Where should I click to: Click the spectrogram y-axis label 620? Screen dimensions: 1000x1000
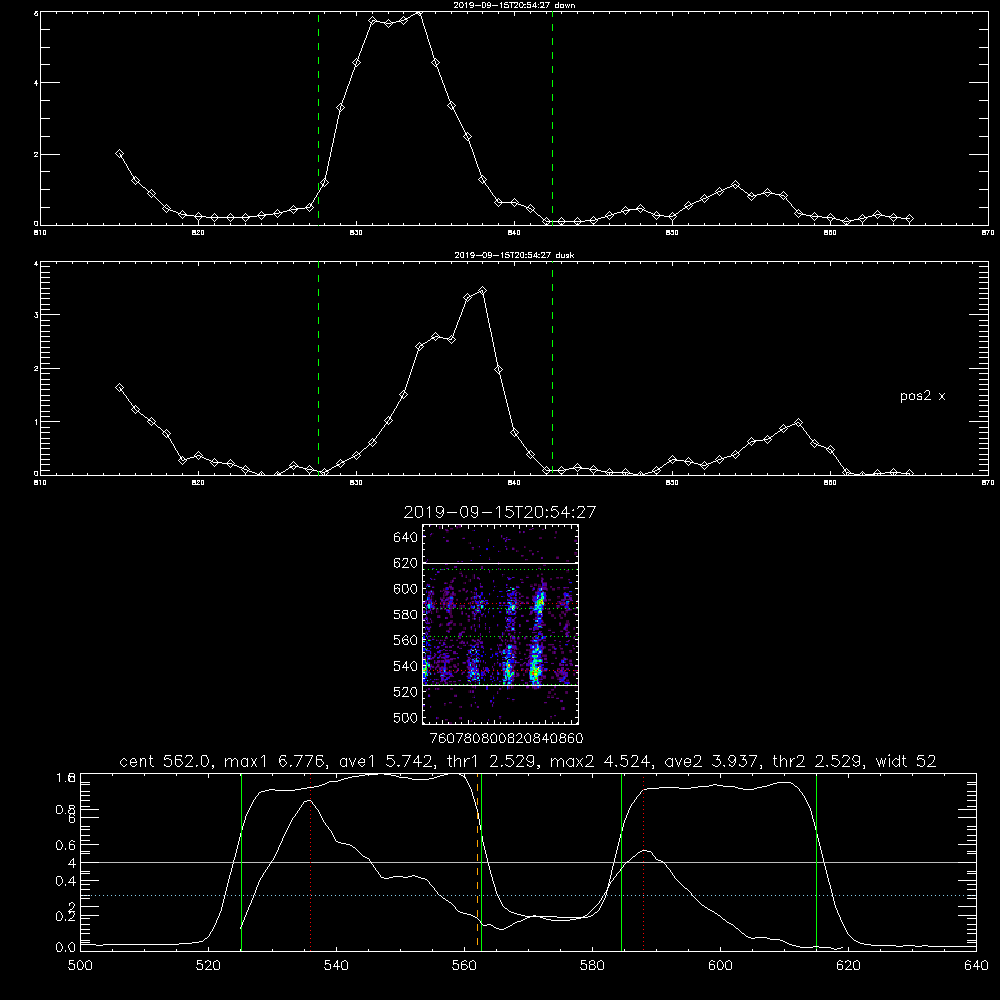coord(405,563)
